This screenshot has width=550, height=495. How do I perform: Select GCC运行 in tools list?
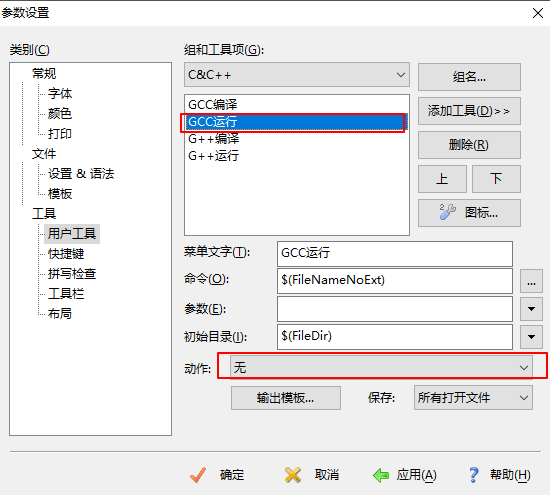[297, 122]
